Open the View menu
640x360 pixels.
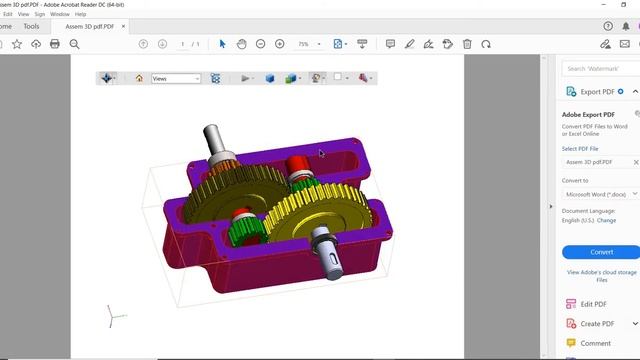[x=23, y=14]
